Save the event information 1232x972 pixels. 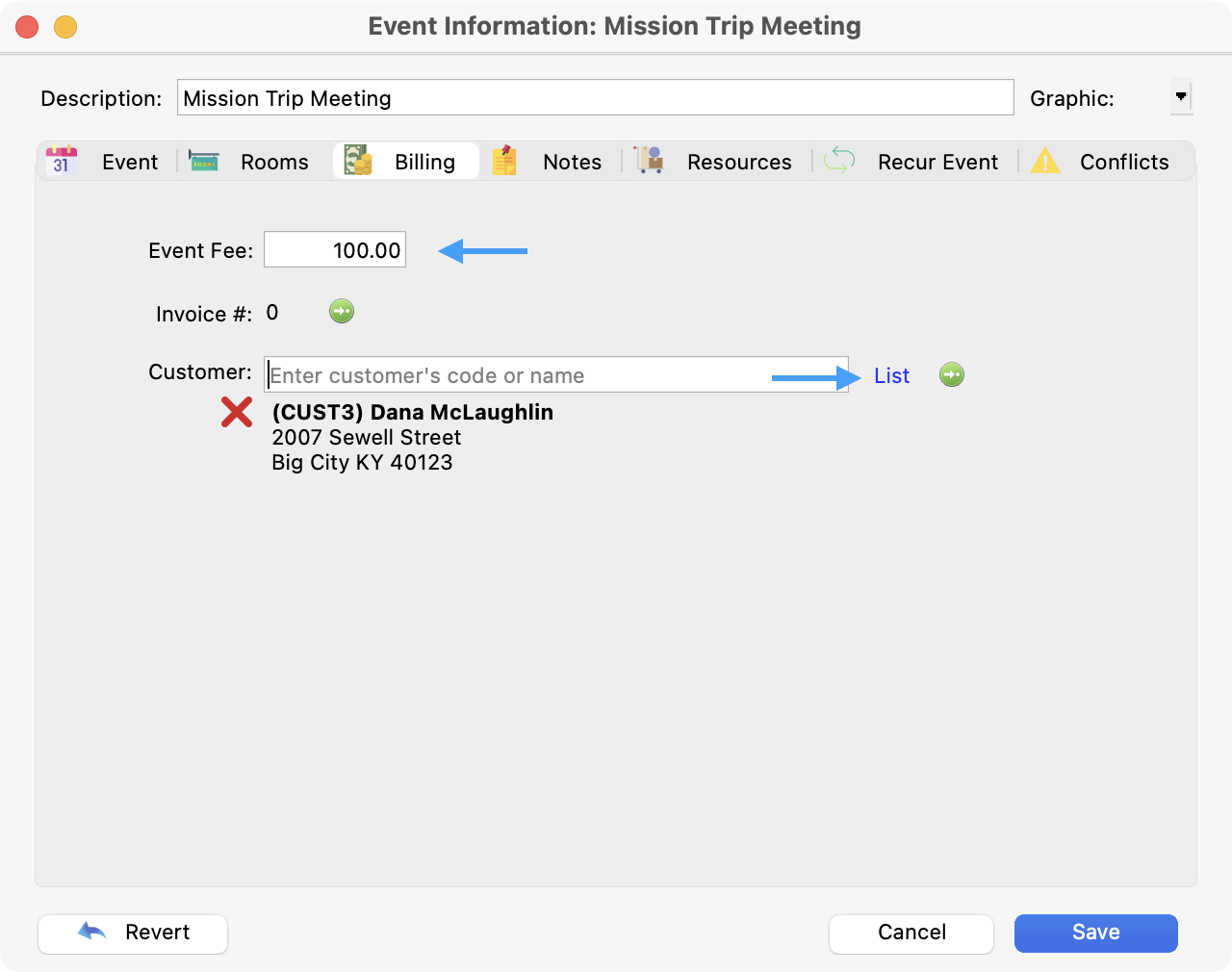tap(1095, 933)
